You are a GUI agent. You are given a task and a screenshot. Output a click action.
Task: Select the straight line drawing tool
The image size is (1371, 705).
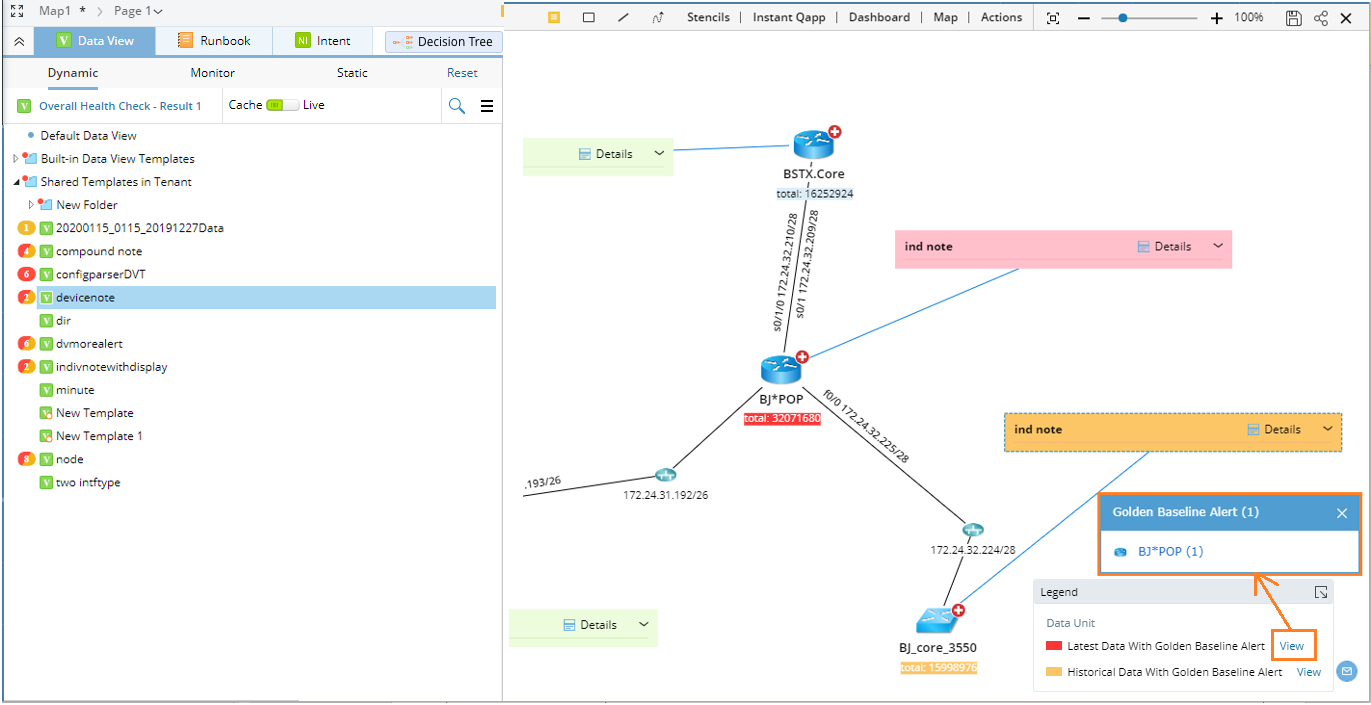[x=623, y=17]
